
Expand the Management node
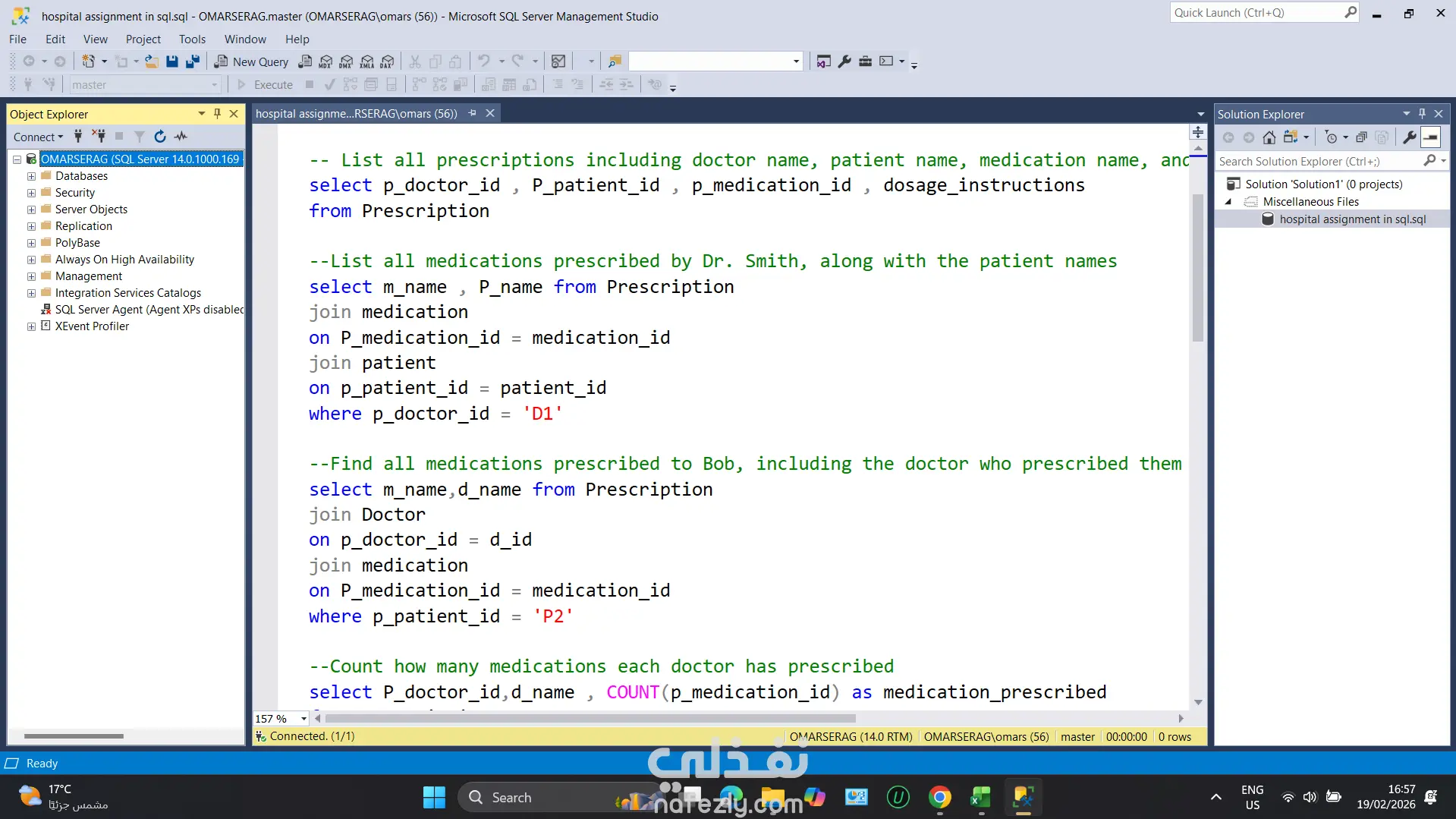[31, 276]
